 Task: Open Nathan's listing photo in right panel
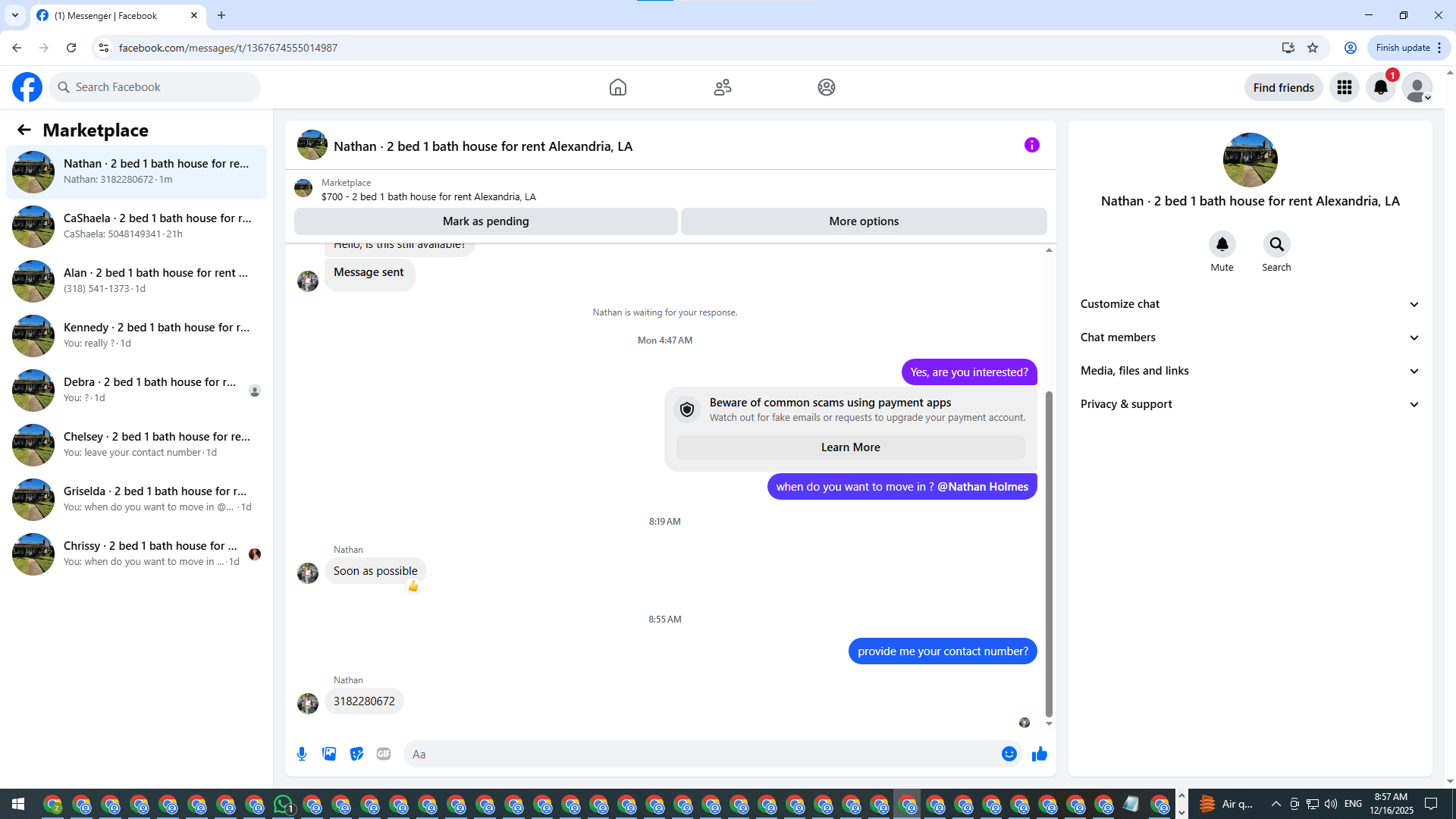point(1250,160)
